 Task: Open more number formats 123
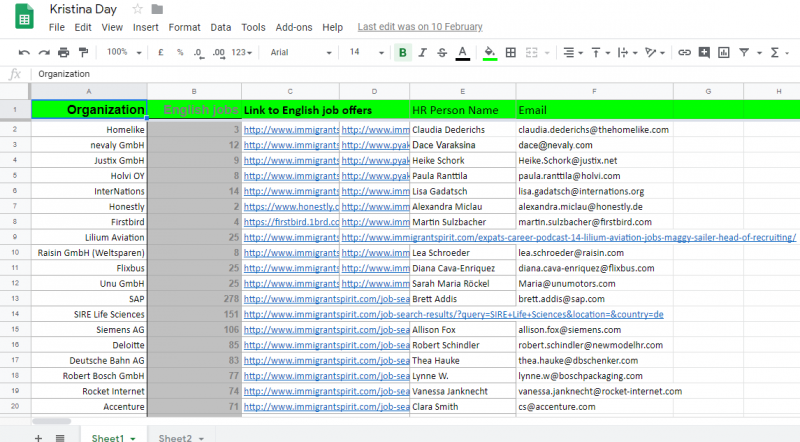[241, 52]
